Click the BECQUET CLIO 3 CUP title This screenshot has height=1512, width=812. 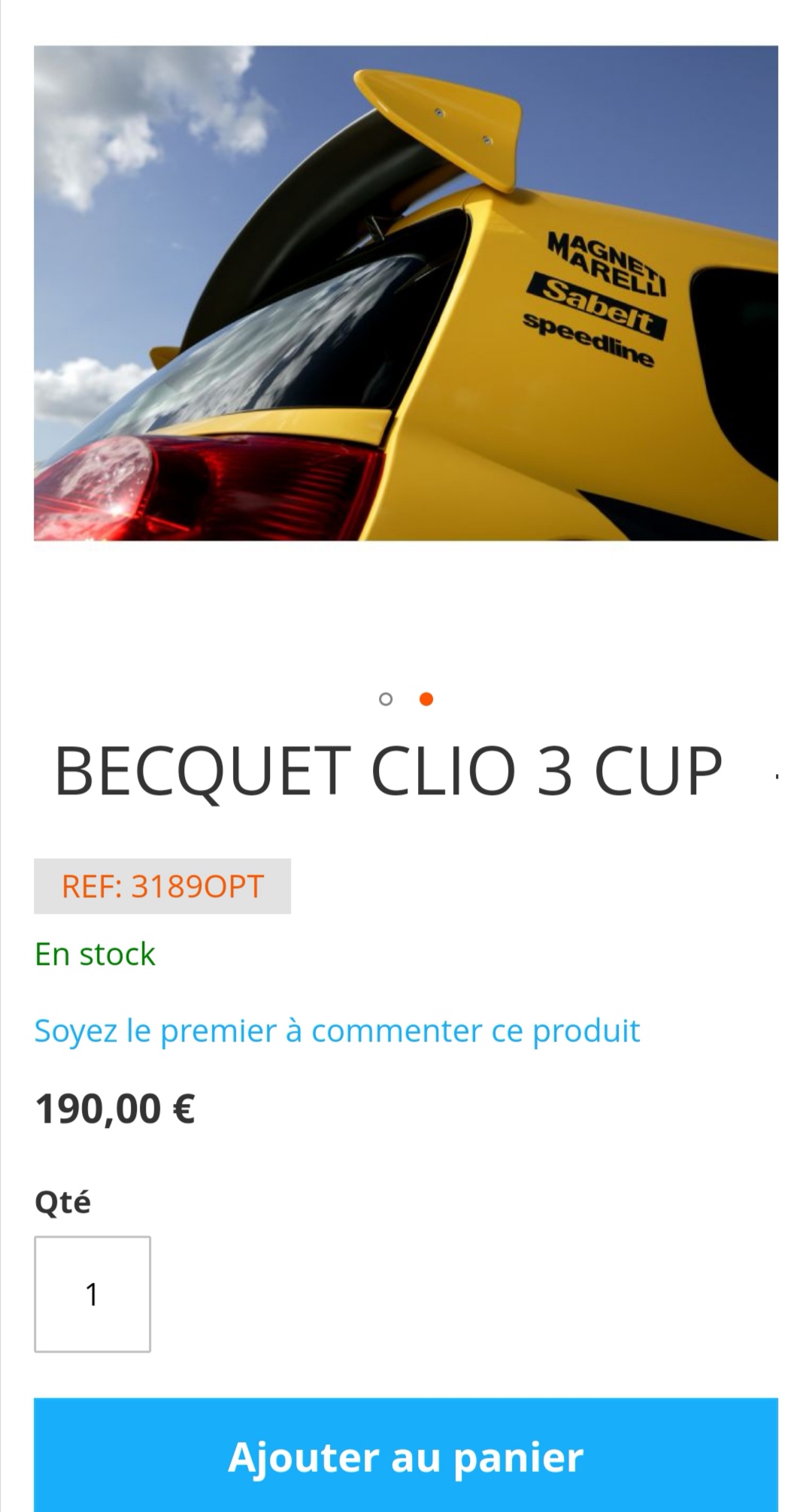pyautogui.click(x=388, y=771)
